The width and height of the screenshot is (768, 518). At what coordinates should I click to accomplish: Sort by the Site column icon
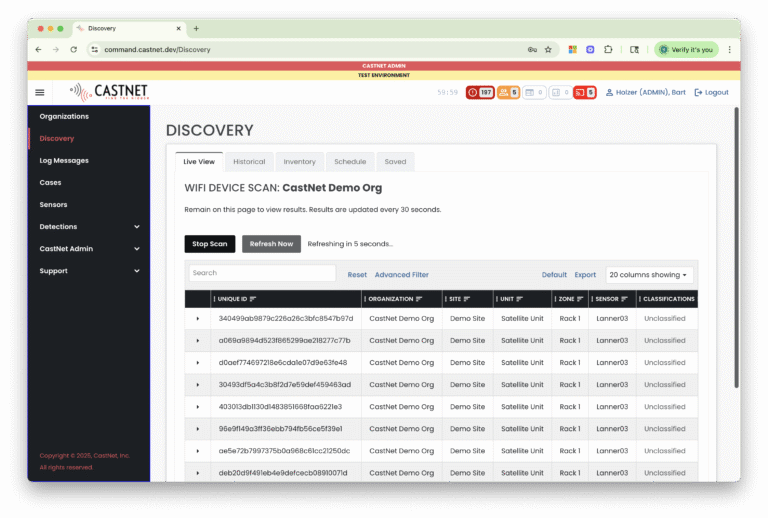[466, 299]
